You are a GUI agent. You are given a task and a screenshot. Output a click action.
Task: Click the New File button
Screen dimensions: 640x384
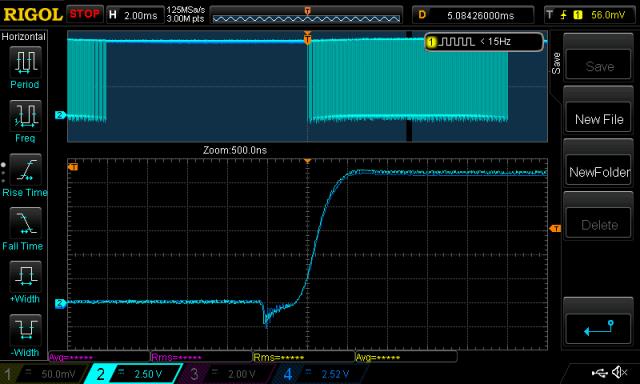pos(598,119)
